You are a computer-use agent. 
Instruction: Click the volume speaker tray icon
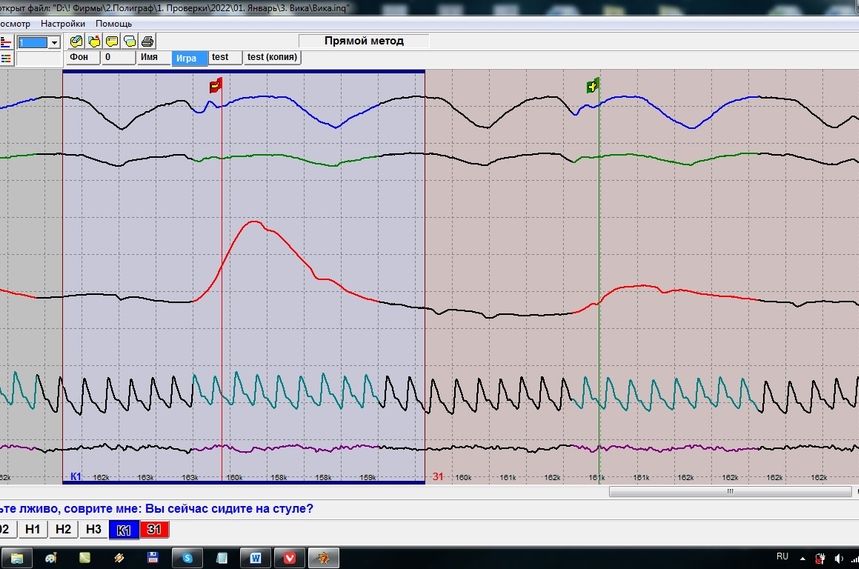pyautogui.click(x=838, y=557)
